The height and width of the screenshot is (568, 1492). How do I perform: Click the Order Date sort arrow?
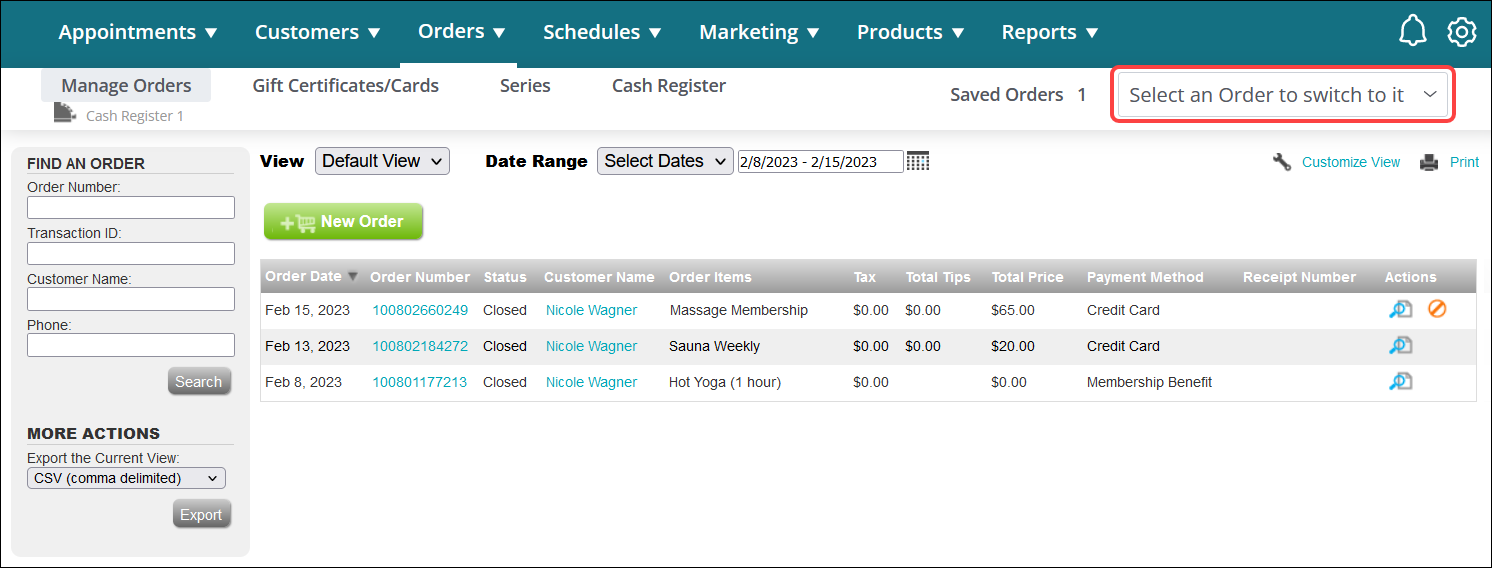pyautogui.click(x=351, y=277)
